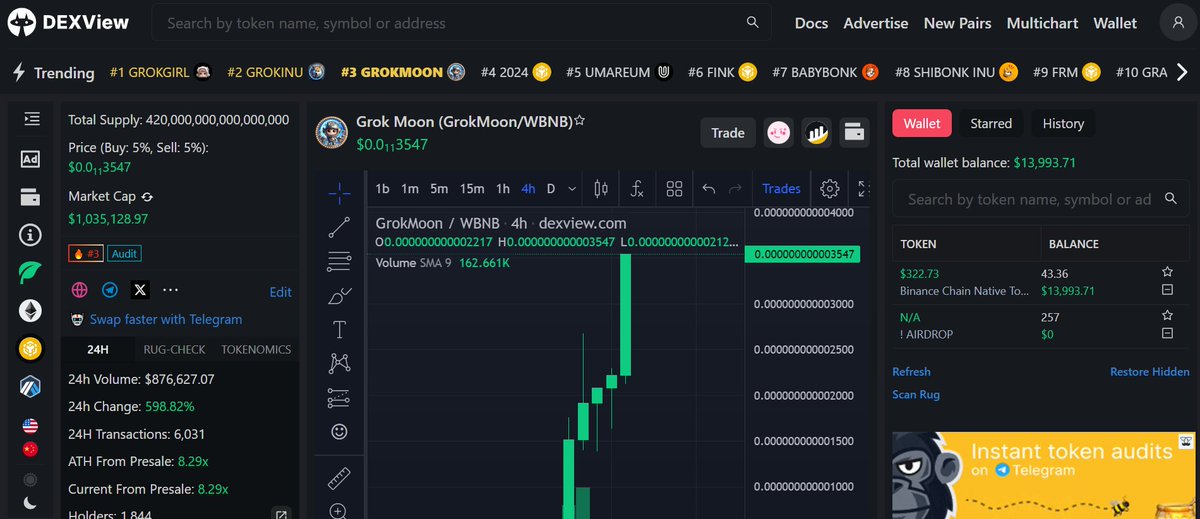Switch language with the China flag

coord(30,450)
